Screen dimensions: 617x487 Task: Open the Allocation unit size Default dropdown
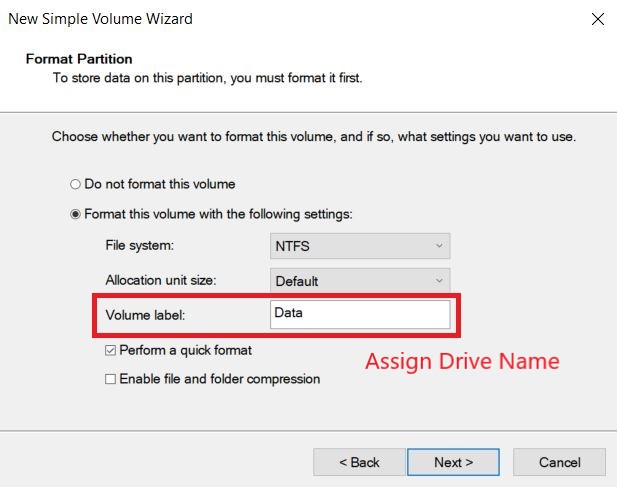(x=360, y=280)
